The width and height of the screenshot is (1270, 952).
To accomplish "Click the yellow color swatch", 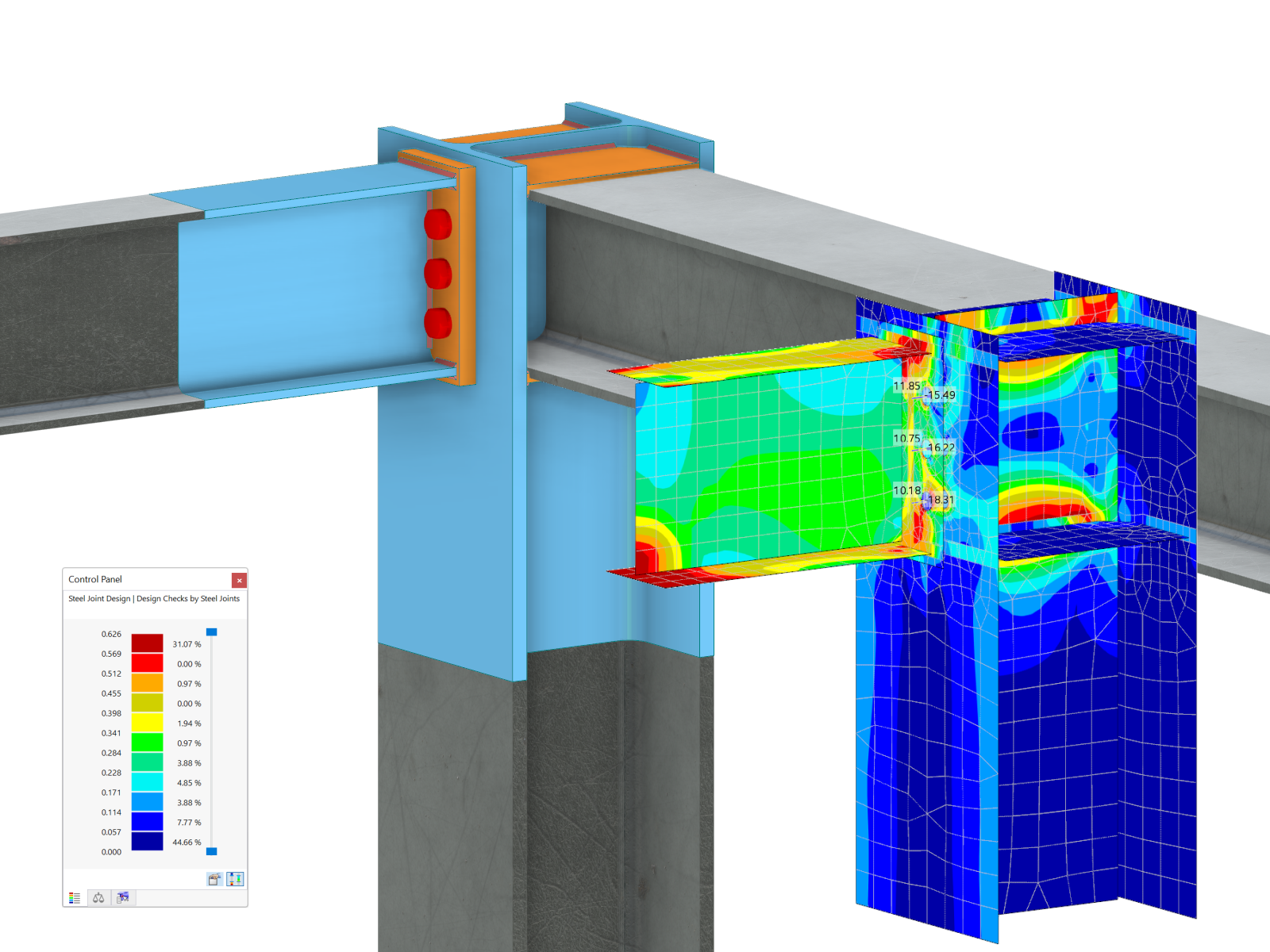I will [147, 723].
